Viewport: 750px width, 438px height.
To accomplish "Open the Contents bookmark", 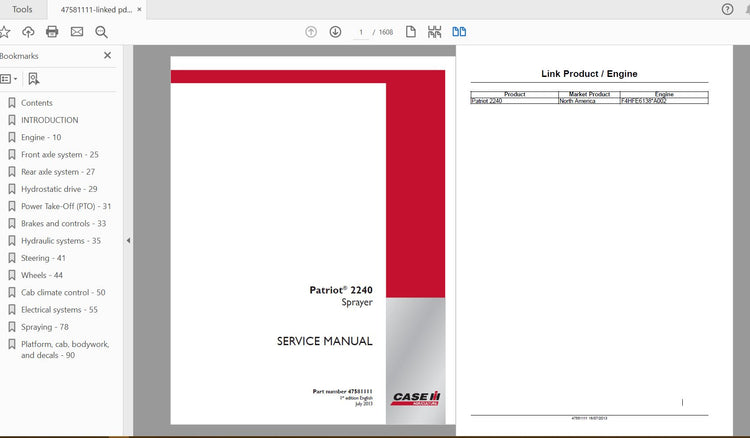I will (37, 103).
